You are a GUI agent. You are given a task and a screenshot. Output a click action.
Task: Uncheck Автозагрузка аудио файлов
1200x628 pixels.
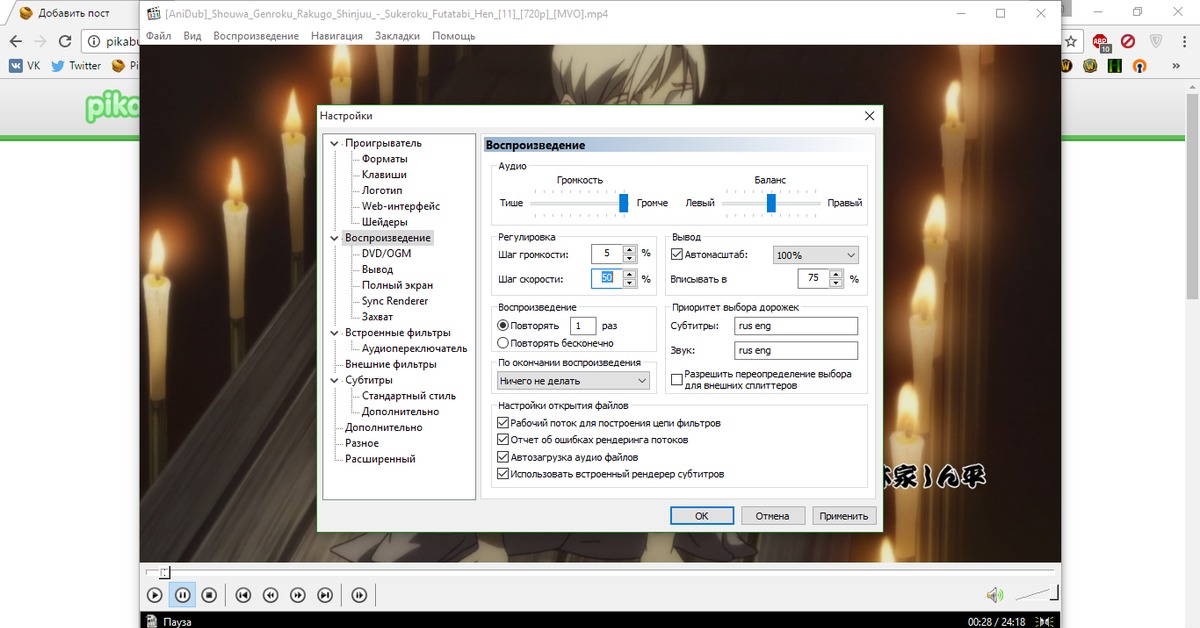tap(503, 457)
